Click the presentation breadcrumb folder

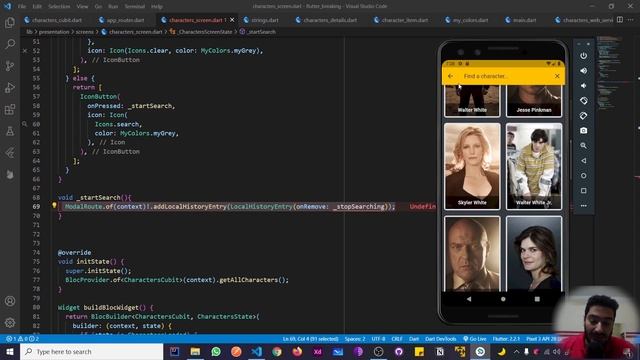click(x=54, y=31)
